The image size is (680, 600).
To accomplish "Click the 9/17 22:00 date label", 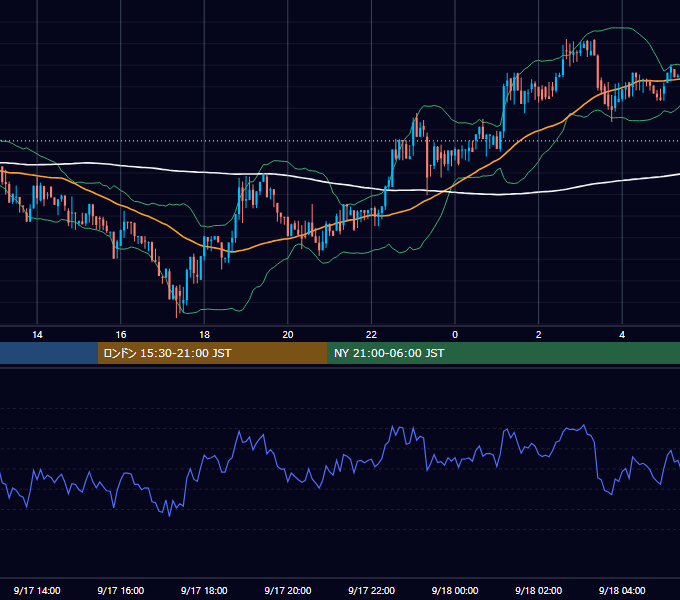I will click(372, 590).
